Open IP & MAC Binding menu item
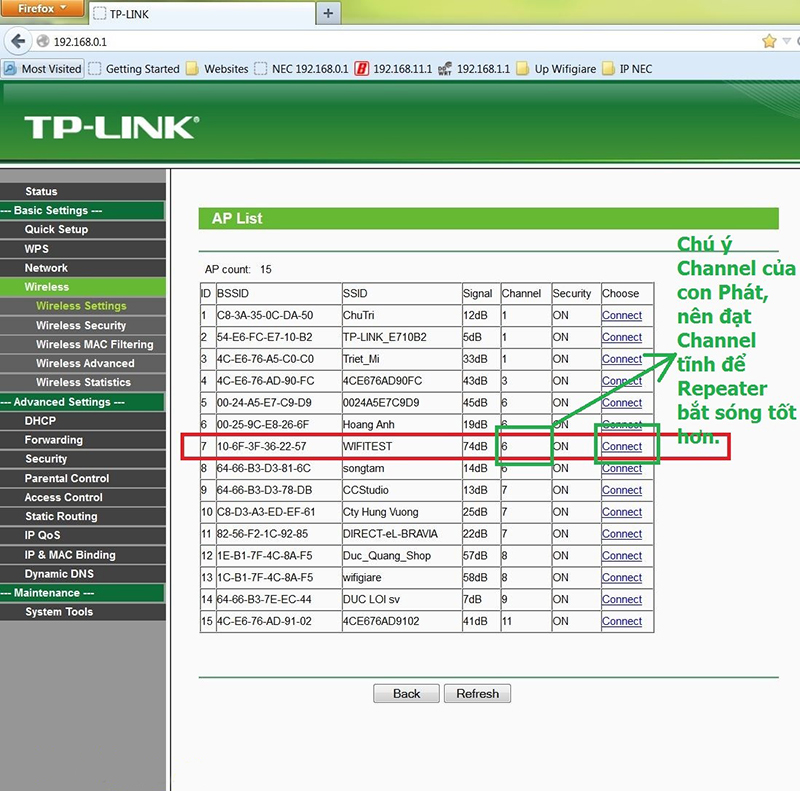 83,555
